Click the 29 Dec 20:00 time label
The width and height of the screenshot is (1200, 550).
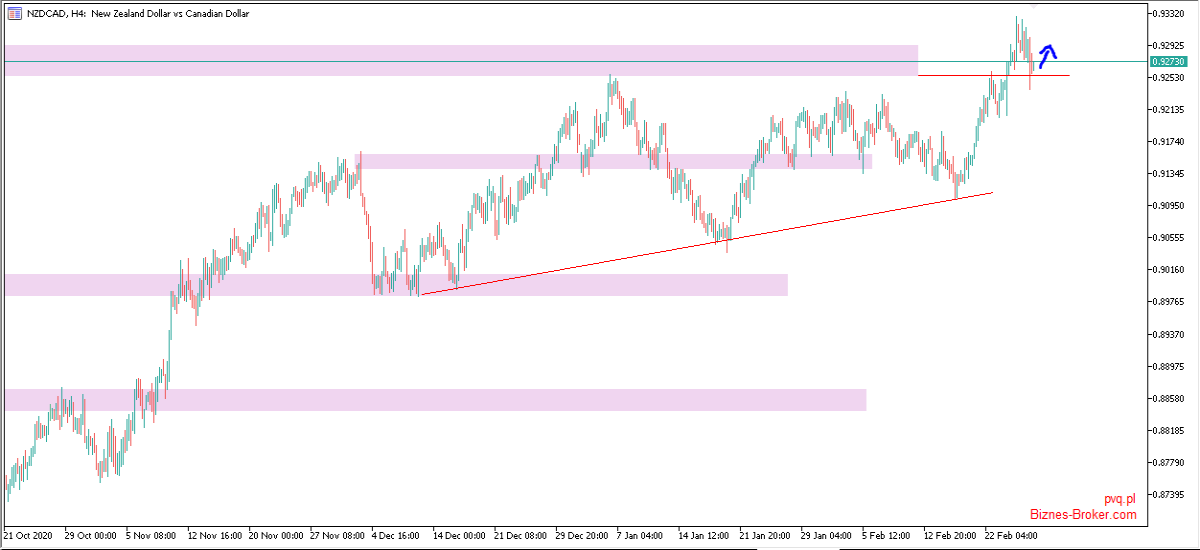click(x=583, y=535)
